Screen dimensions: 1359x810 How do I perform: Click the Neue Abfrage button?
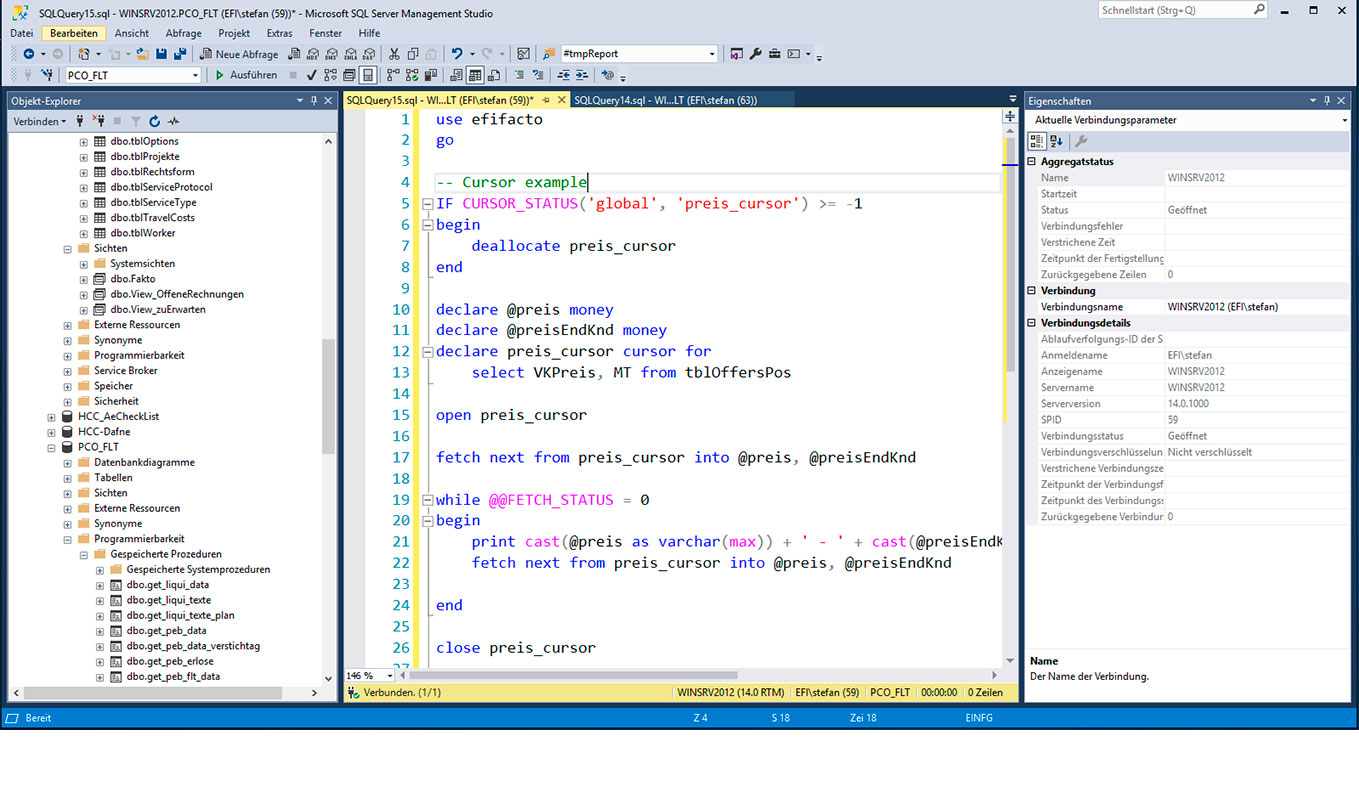[238, 54]
